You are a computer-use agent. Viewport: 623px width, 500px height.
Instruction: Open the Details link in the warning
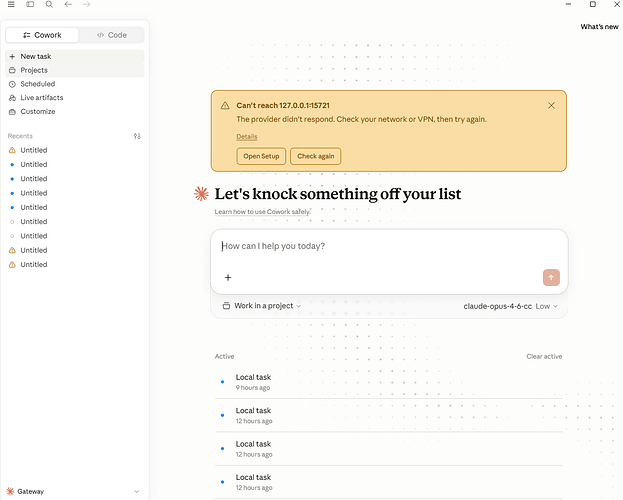coord(247,137)
